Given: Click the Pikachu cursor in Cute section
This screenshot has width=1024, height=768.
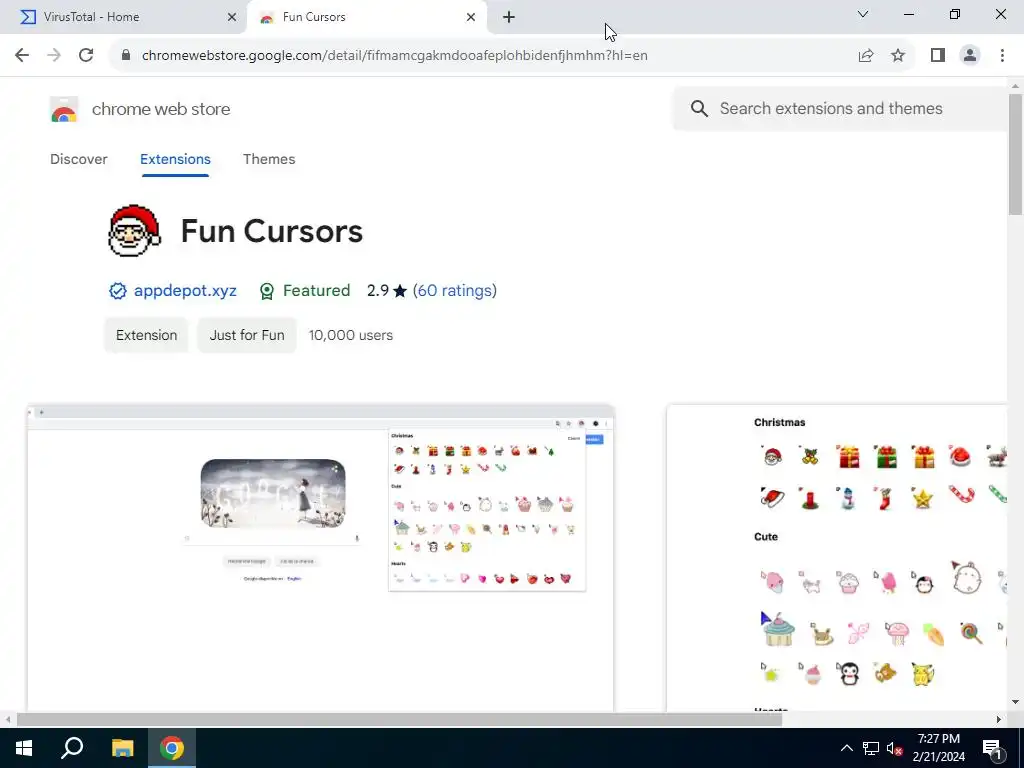Looking at the screenshot, I should 923,673.
